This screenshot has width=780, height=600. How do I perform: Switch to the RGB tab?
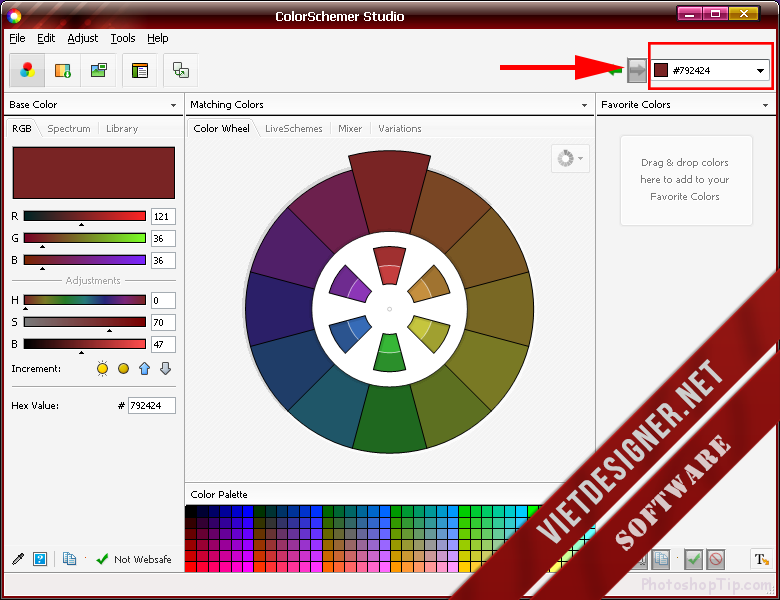pos(22,128)
